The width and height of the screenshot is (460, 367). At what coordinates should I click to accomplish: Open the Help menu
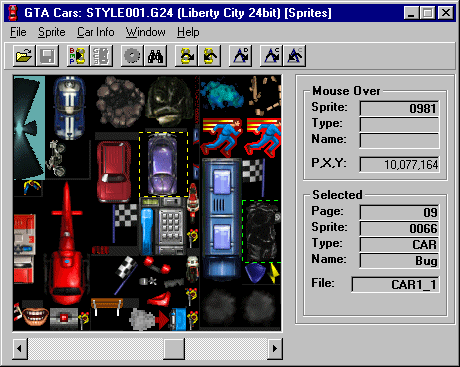click(x=188, y=32)
